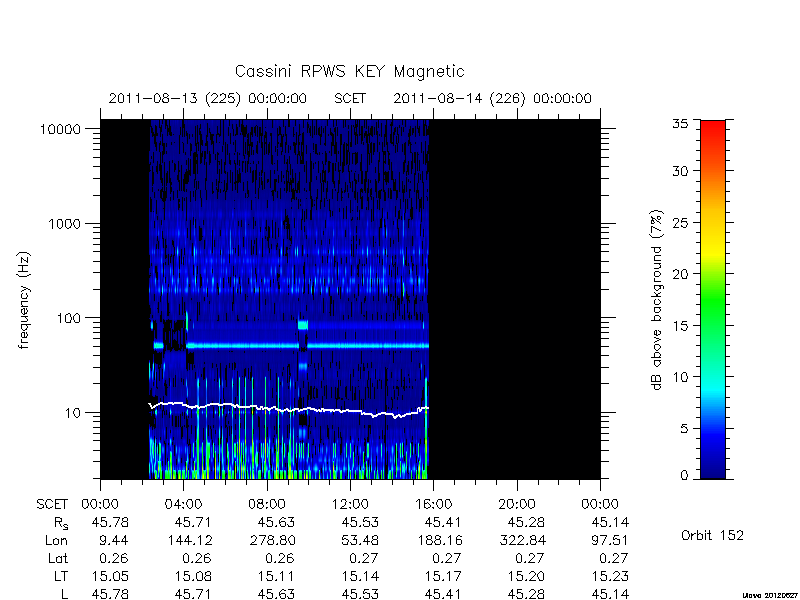Click the SCET row label below the plot
Viewport: 800px width, 600px height.
point(52,505)
